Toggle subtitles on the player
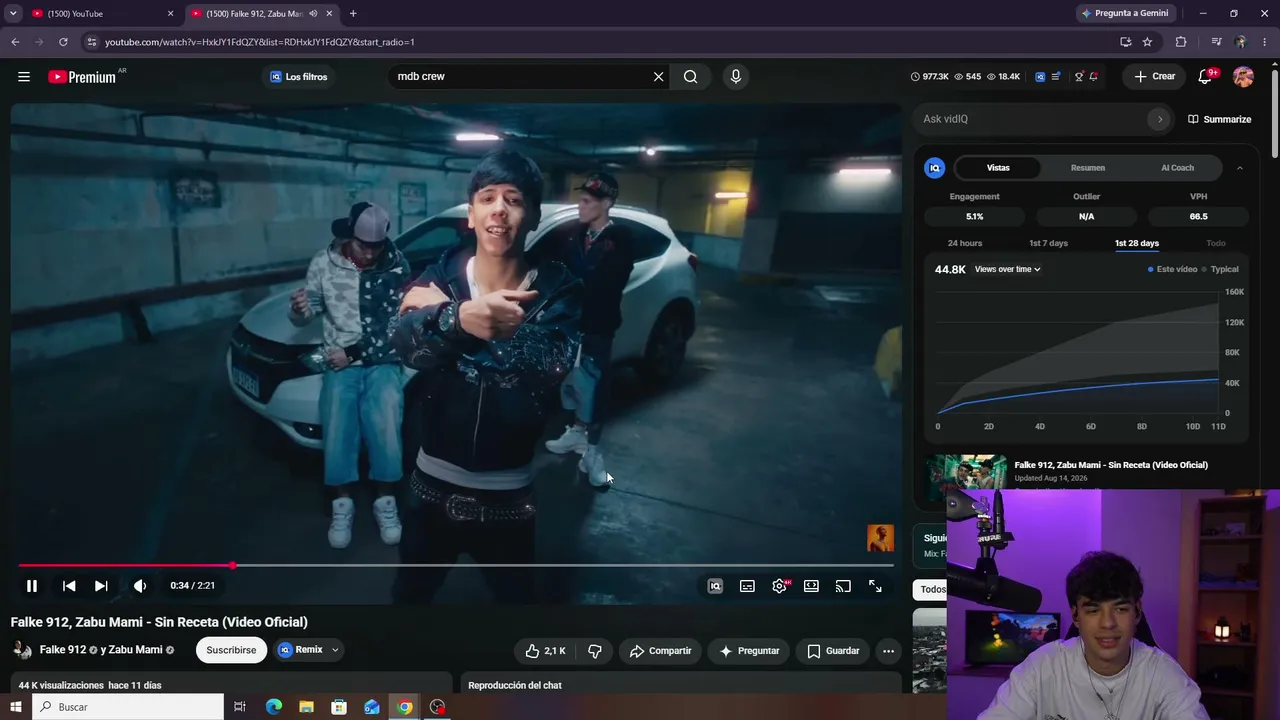 pos(747,586)
